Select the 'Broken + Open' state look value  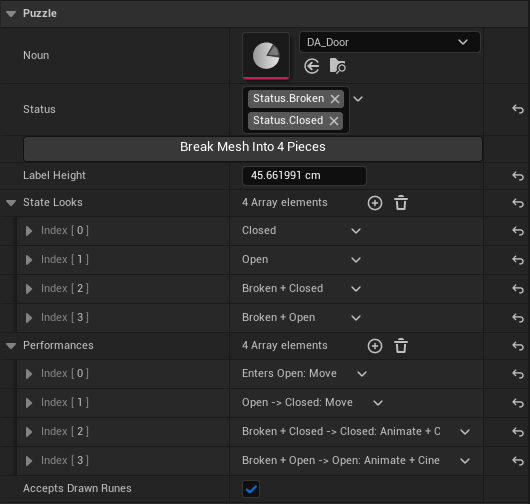point(279,318)
